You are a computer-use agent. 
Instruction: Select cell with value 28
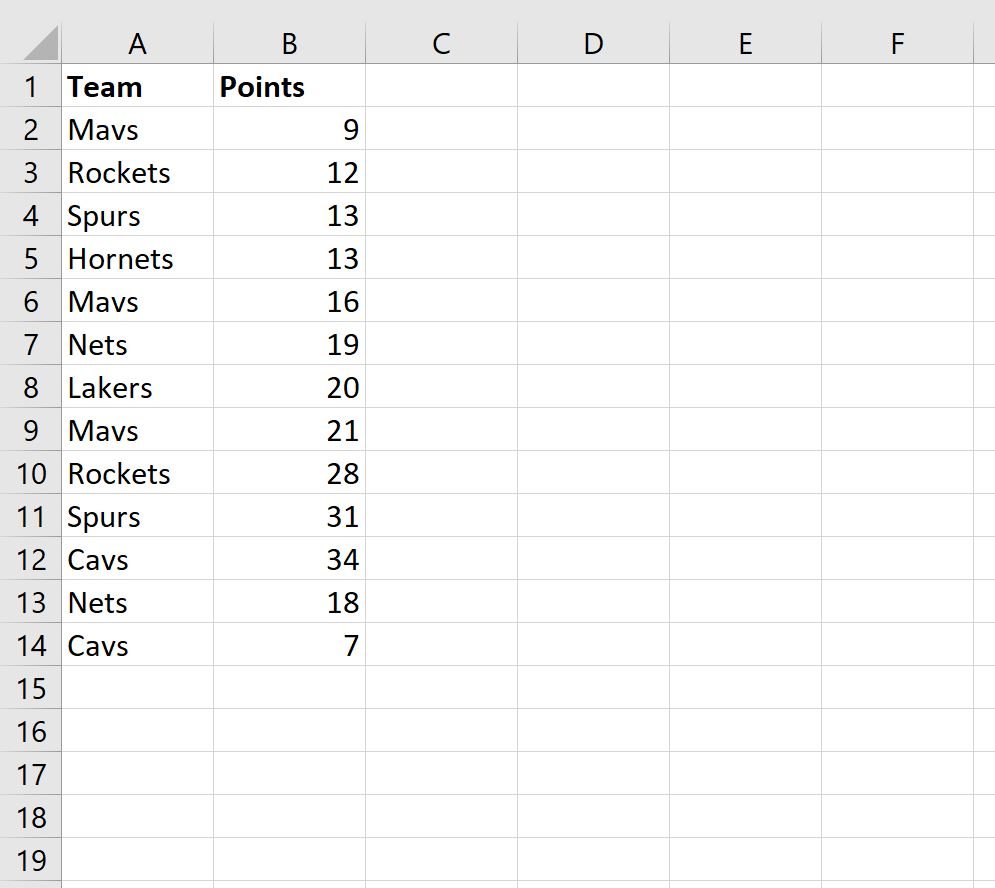point(289,473)
